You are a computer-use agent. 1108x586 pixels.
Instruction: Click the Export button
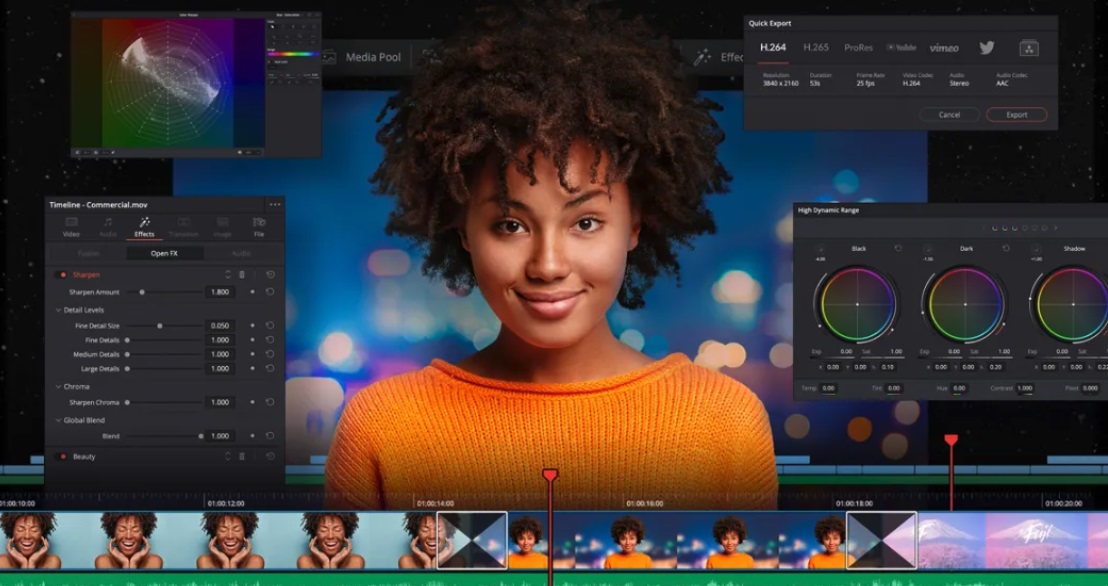pos(1015,115)
